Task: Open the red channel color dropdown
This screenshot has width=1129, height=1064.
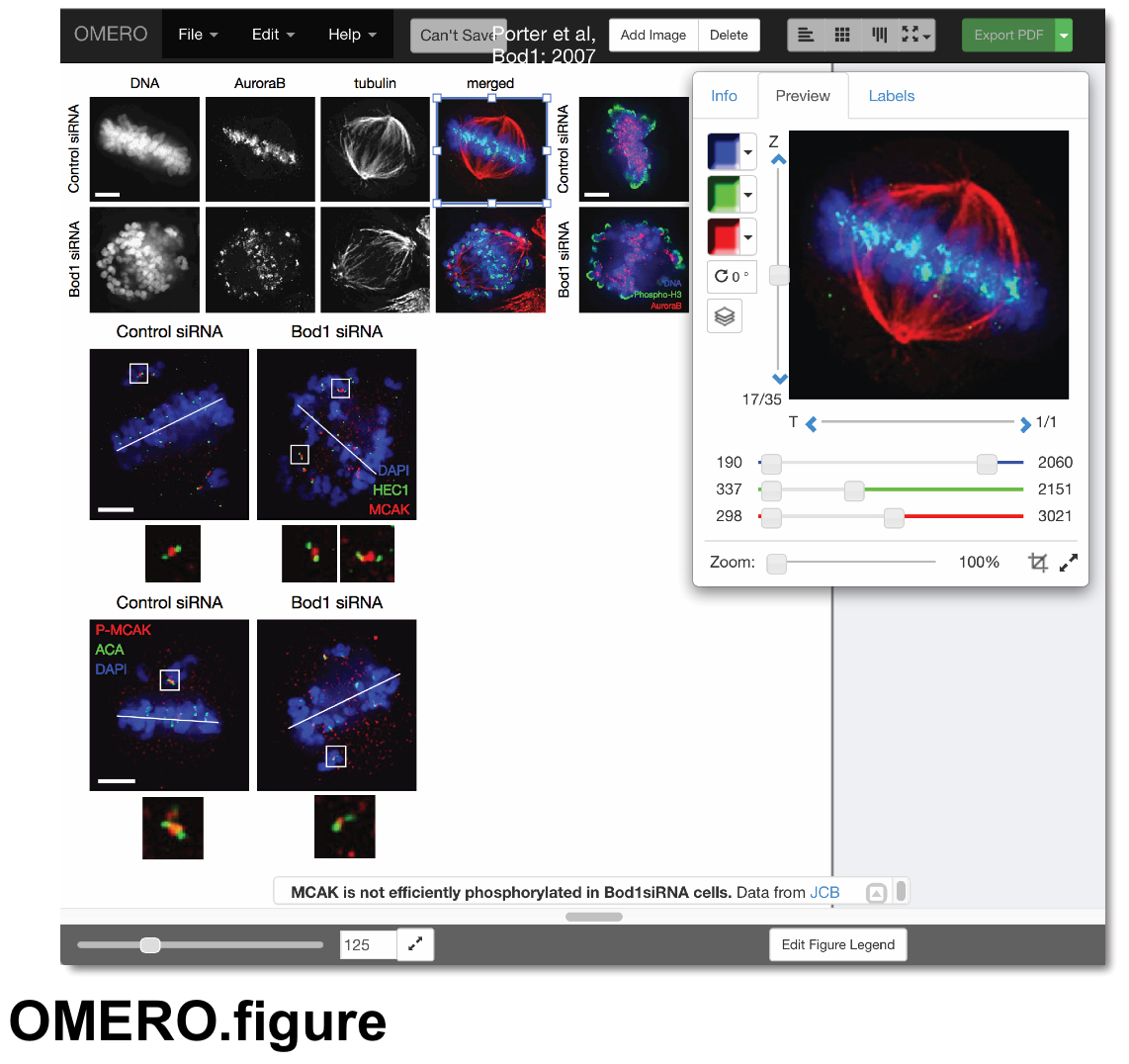Action: tap(748, 237)
